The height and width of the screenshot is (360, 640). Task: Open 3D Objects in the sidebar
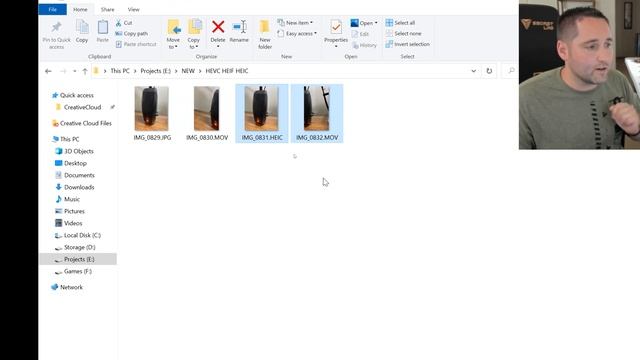click(x=79, y=151)
